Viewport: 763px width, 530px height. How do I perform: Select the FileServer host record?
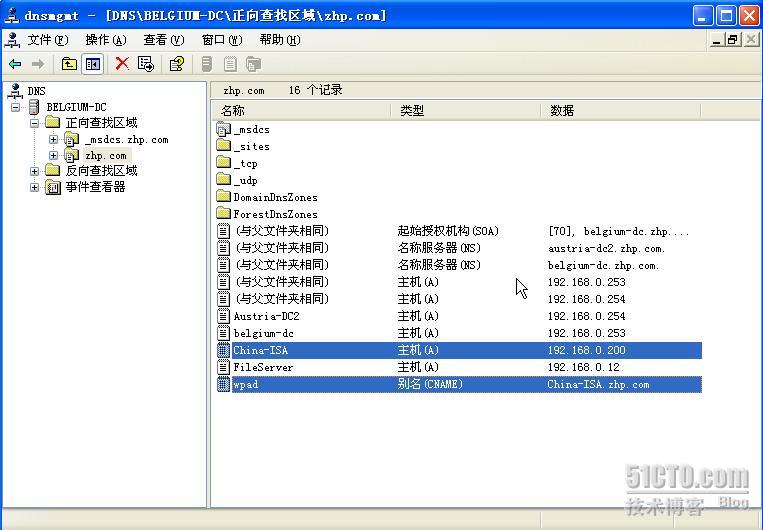click(458, 367)
